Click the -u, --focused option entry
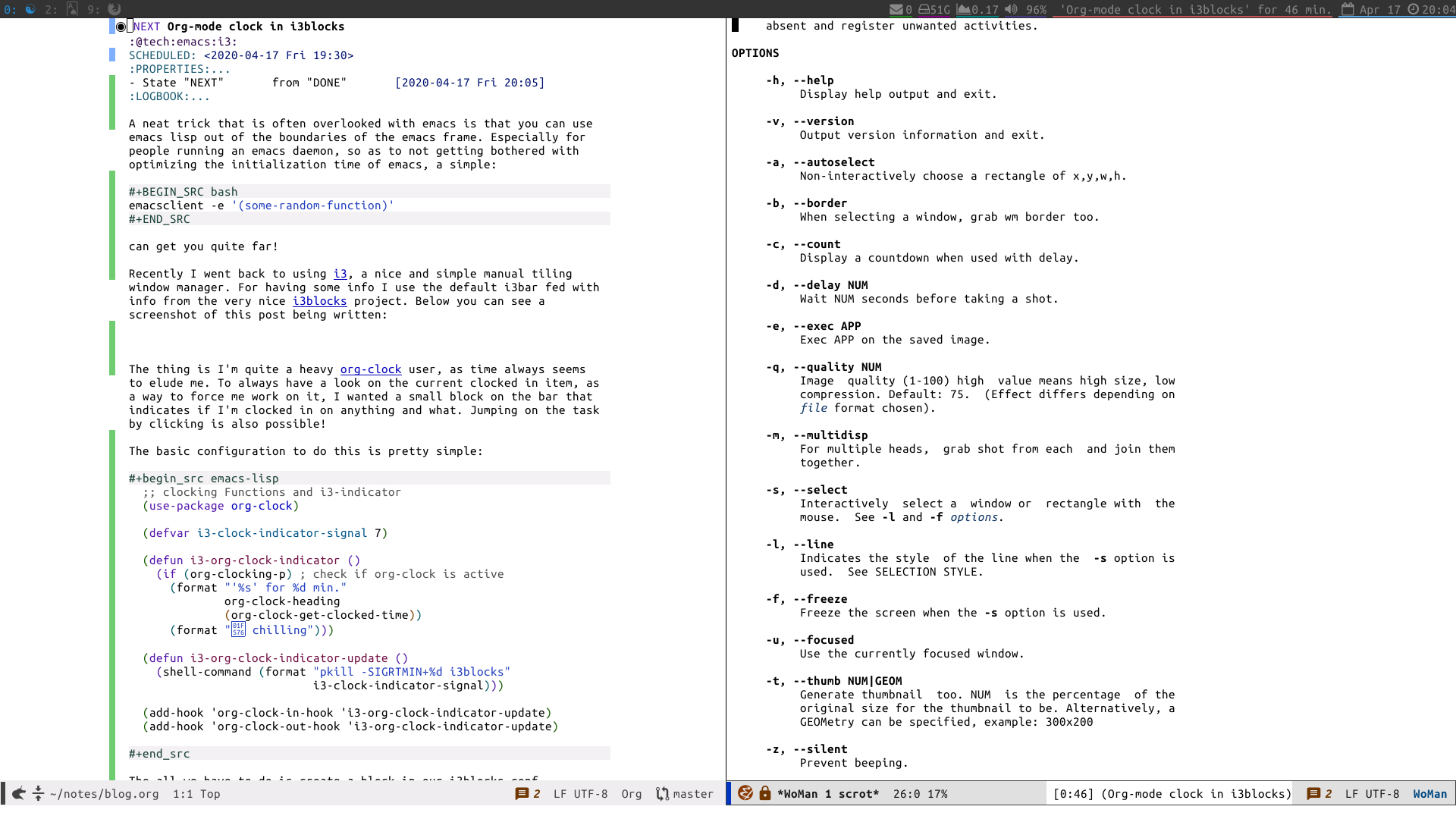1456x819 pixels. [x=810, y=640]
